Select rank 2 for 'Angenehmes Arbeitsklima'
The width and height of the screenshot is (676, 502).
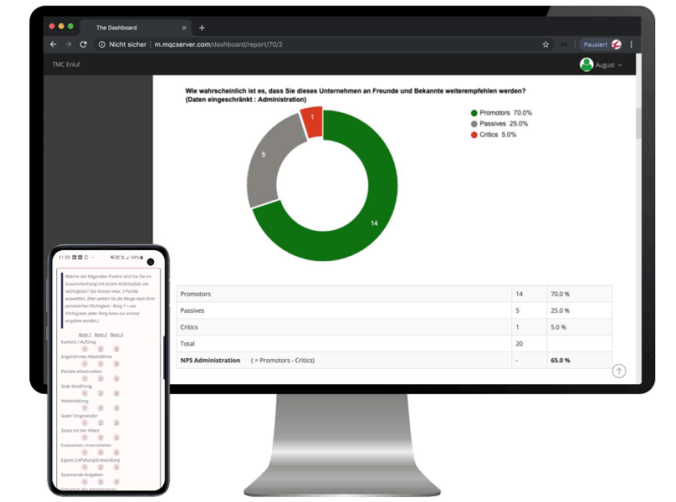click(100, 364)
